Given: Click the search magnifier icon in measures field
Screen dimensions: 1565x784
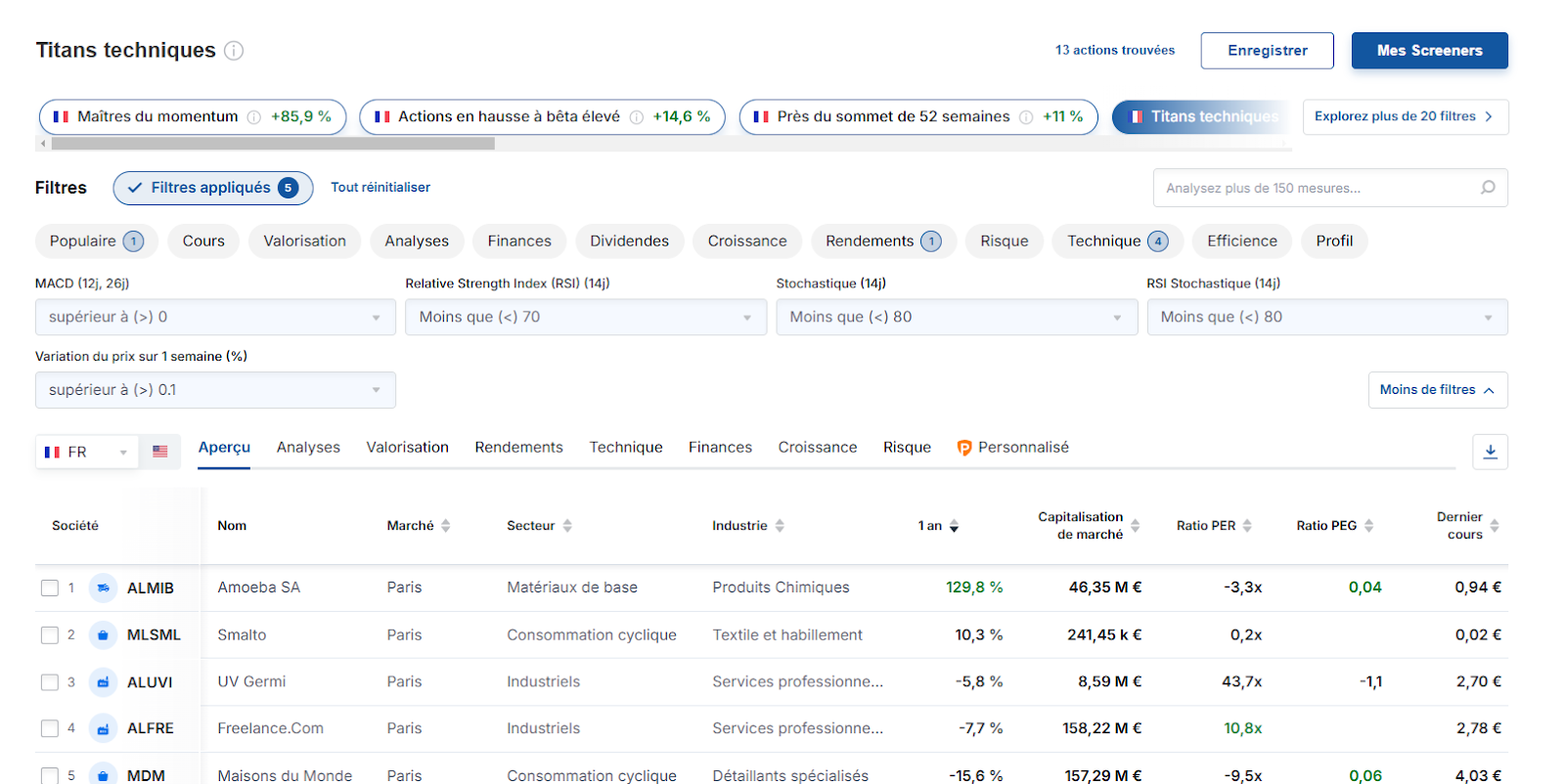Looking at the screenshot, I should pos(1488,188).
